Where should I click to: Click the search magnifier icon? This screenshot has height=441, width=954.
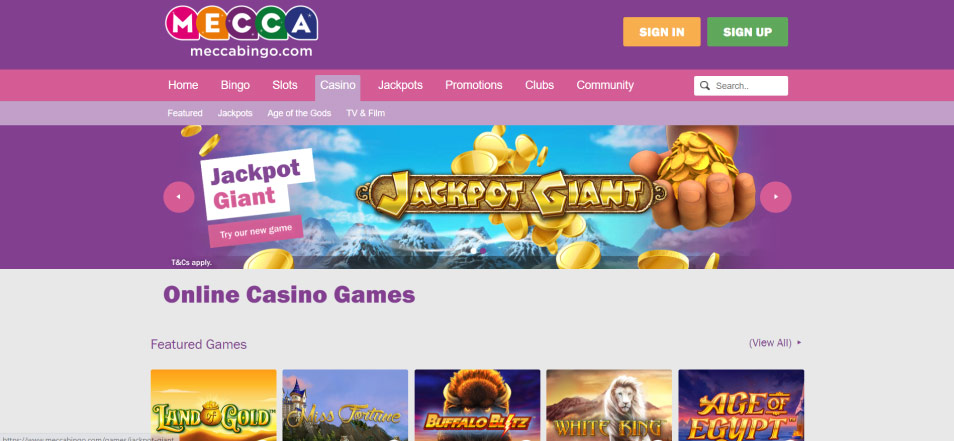click(705, 86)
